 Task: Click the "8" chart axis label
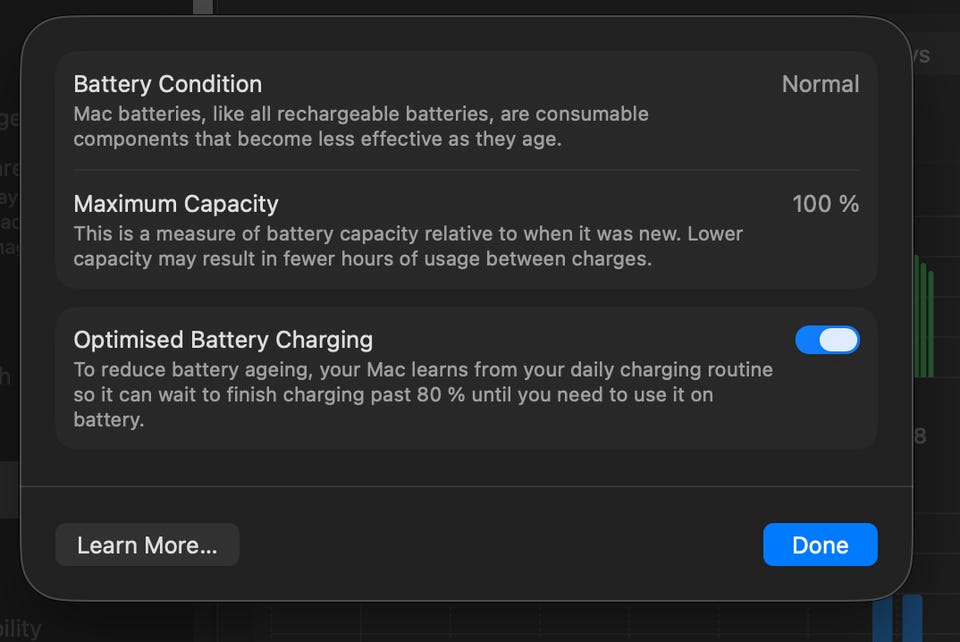920,435
